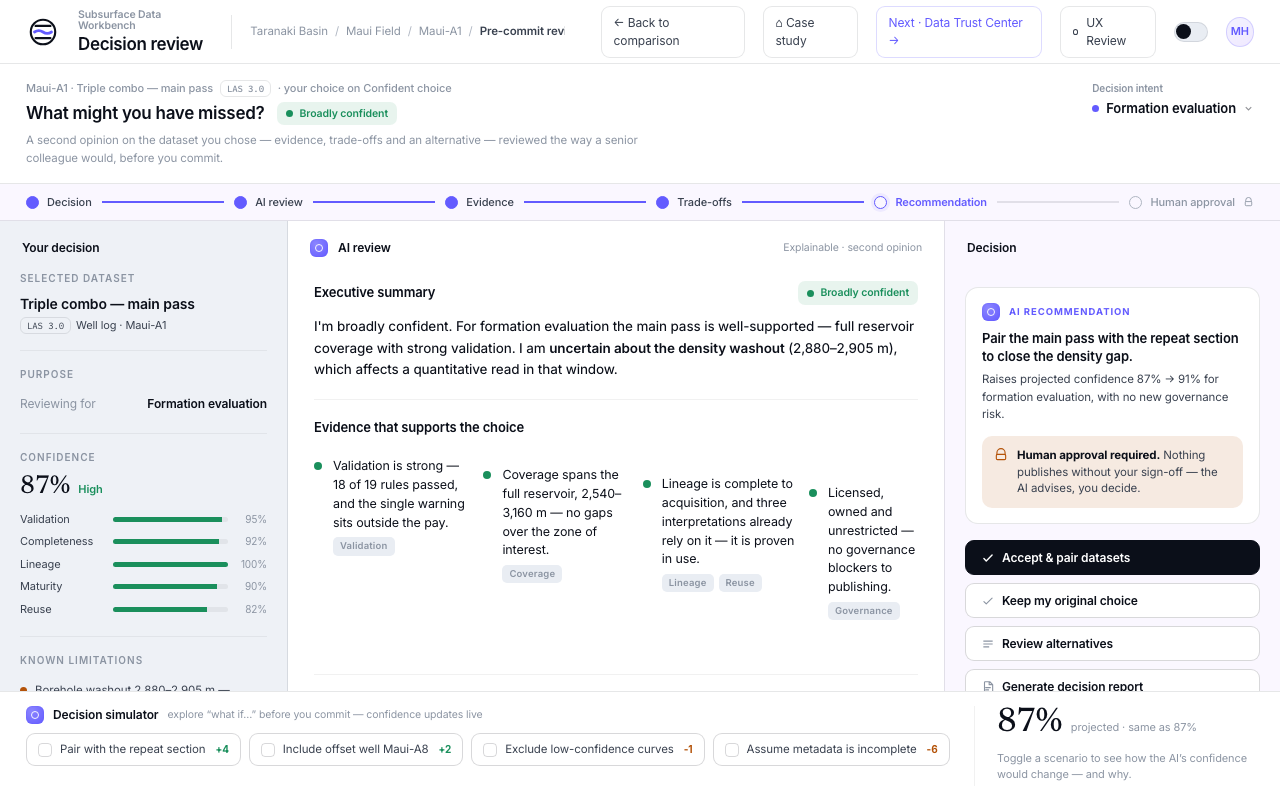Click the Lineage evidence tag
This screenshot has height=800, width=1280.
point(688,583)
